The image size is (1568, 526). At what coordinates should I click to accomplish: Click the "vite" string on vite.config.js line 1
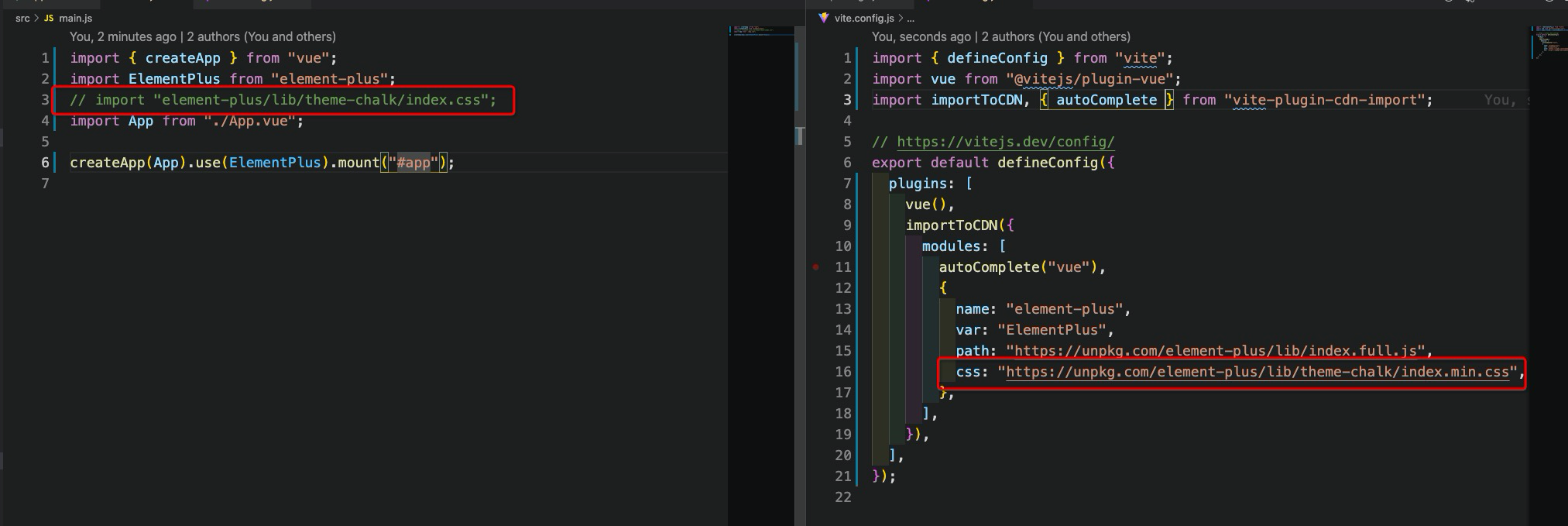(x=1140, y=58)
